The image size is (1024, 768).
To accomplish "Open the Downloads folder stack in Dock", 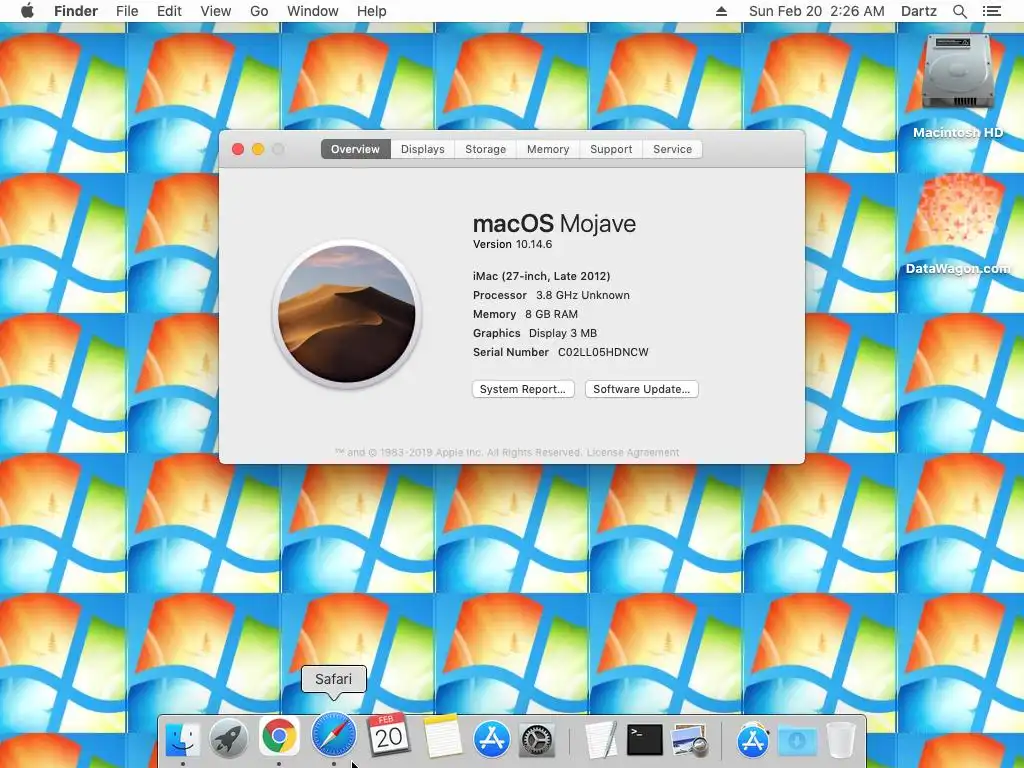I will 797,741.
